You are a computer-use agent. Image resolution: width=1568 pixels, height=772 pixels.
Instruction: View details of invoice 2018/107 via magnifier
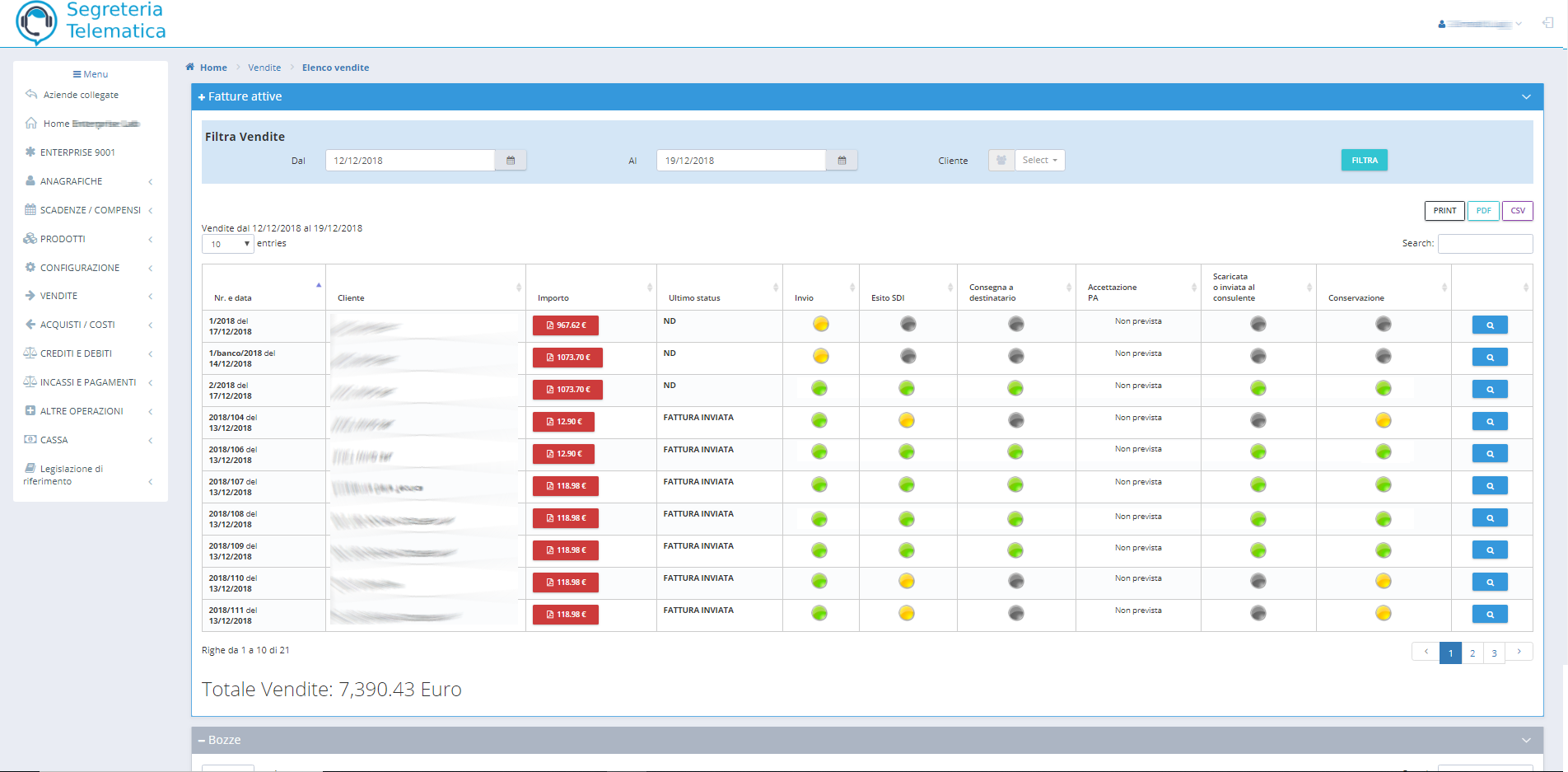click(1490, 486)
